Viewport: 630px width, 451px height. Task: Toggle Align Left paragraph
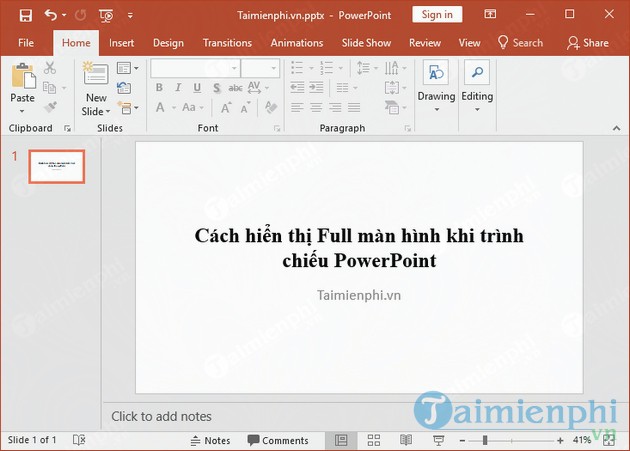pyautogui.click(x=297, y=107)
